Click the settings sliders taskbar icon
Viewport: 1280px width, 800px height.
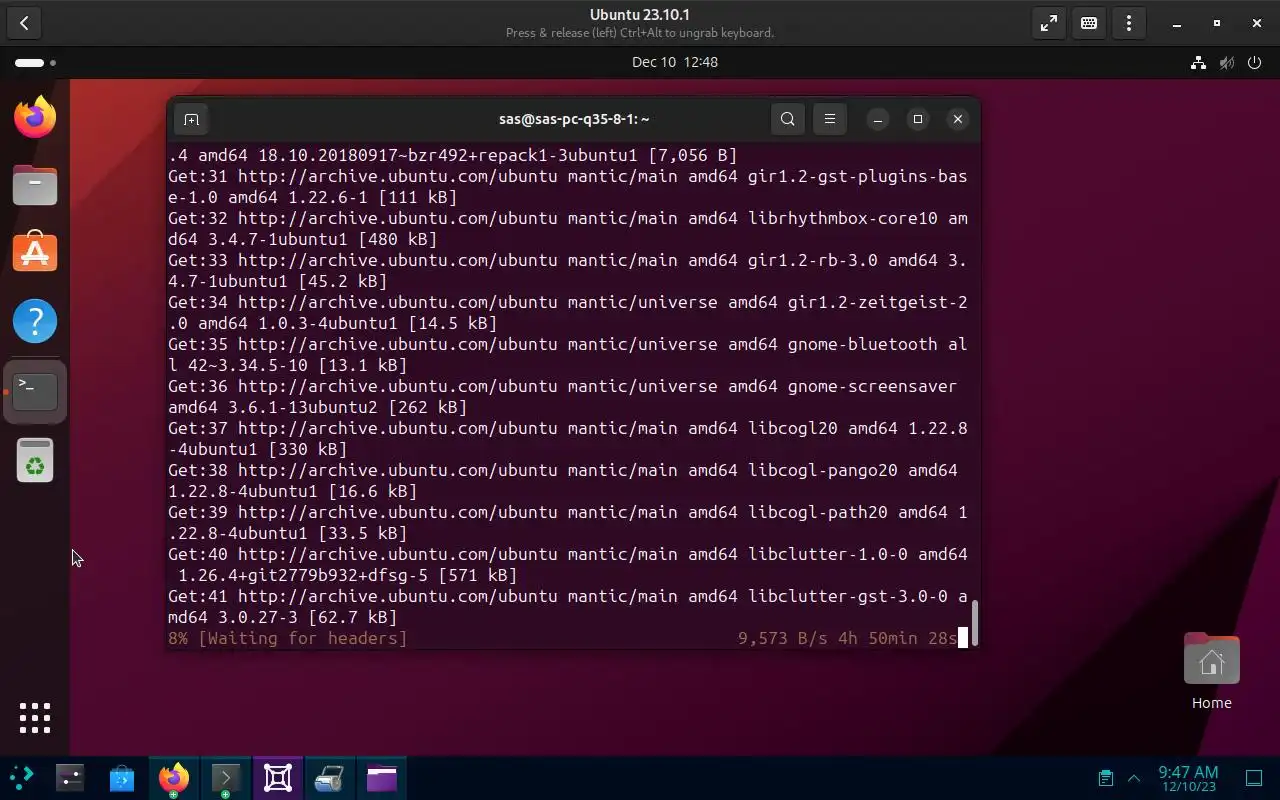click(70, 778)
